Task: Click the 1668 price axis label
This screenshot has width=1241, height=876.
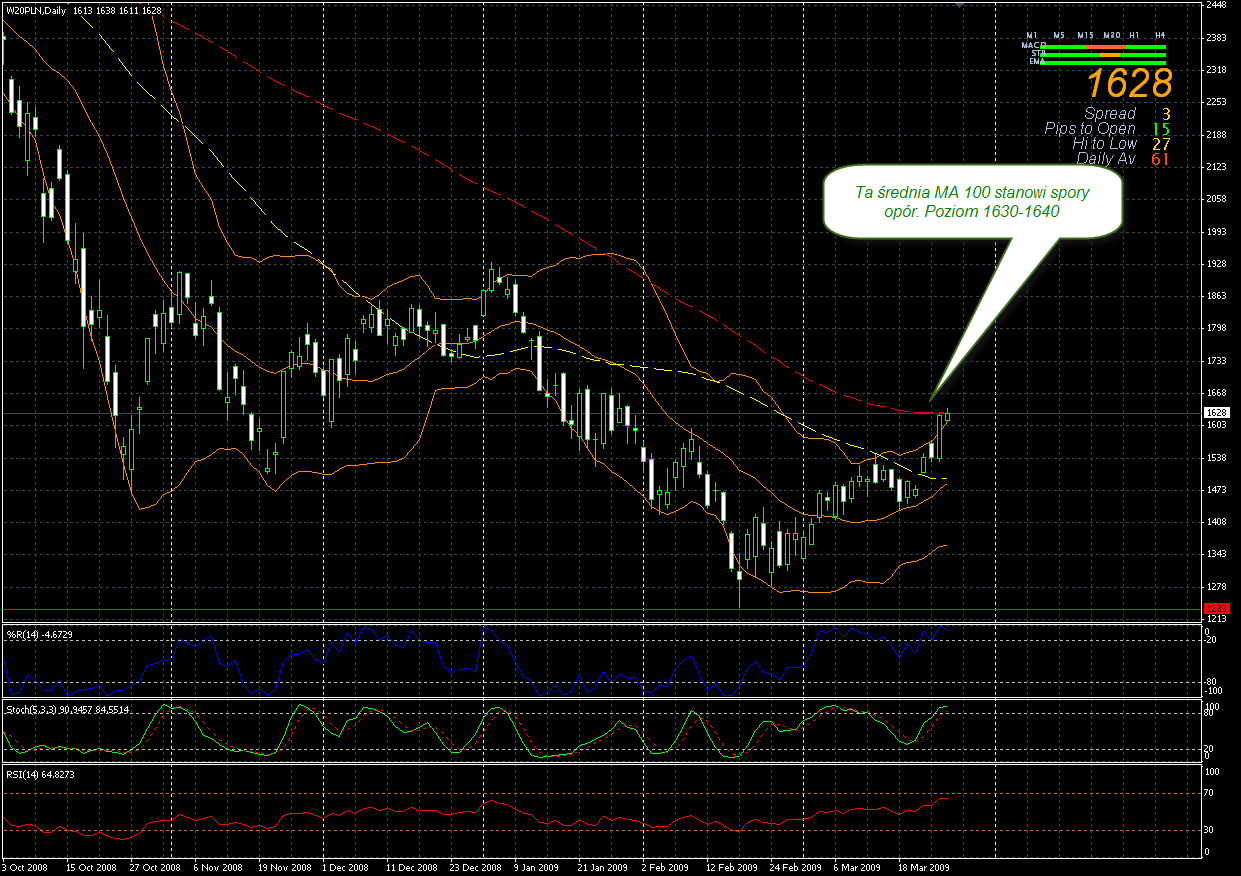Action: [x=1216, y=393]
